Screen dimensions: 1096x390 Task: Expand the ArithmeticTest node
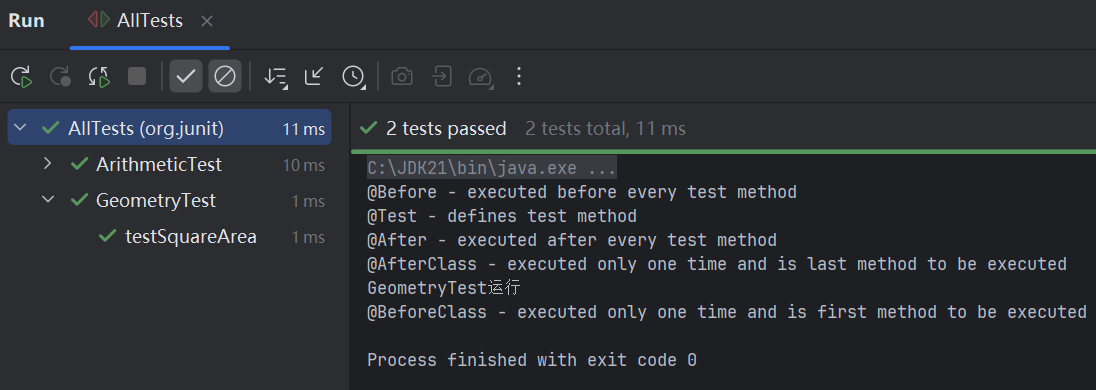click(x=48, y=164)
